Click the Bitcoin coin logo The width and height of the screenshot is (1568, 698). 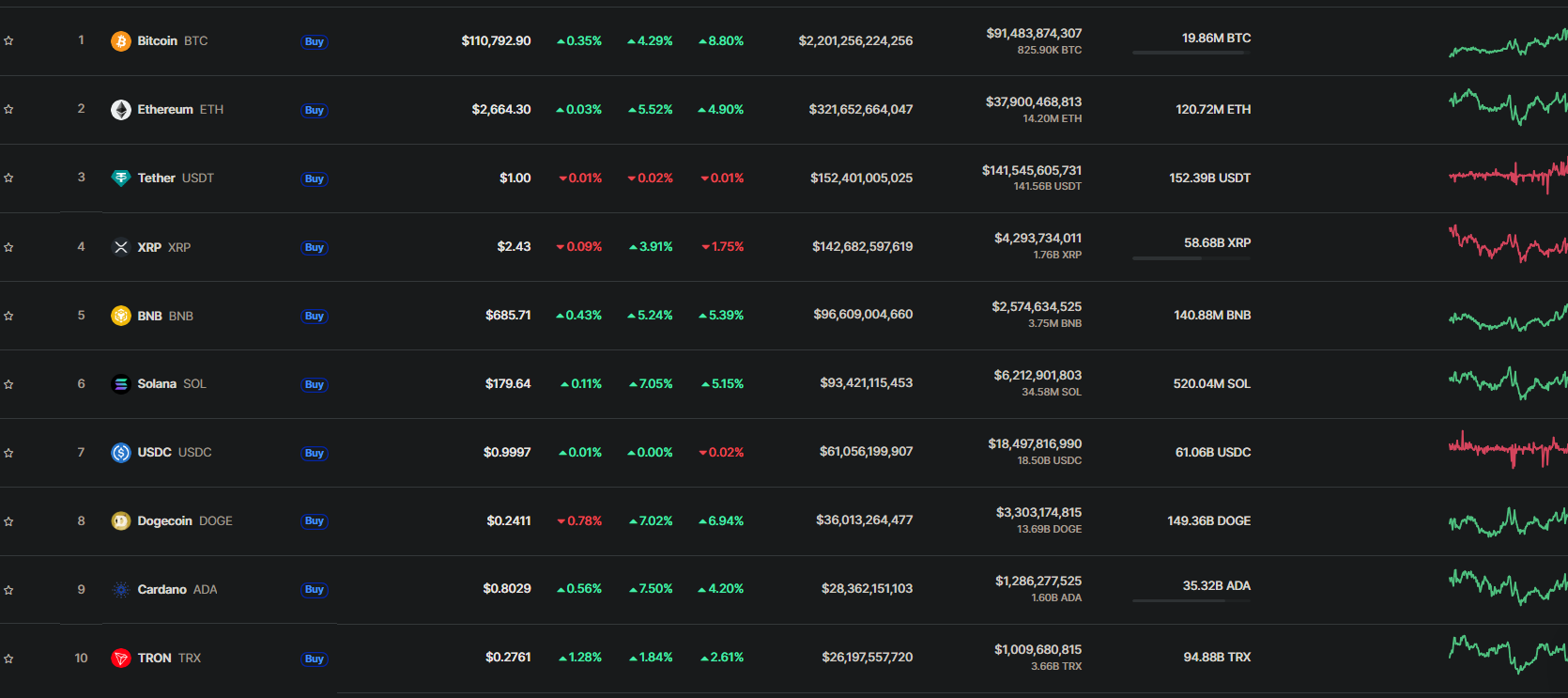(121, 41)
